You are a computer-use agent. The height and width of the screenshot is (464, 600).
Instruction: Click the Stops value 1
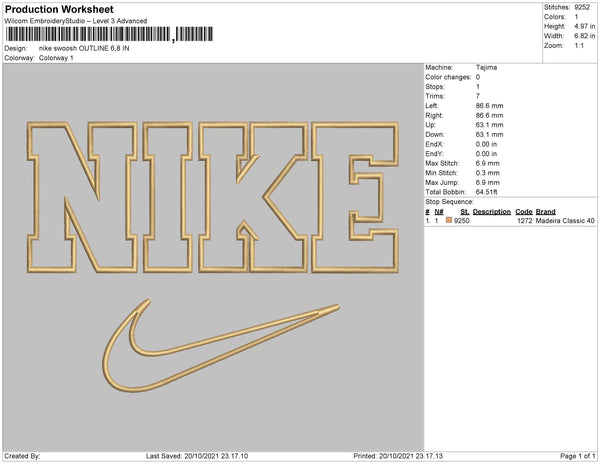(478, 86)
